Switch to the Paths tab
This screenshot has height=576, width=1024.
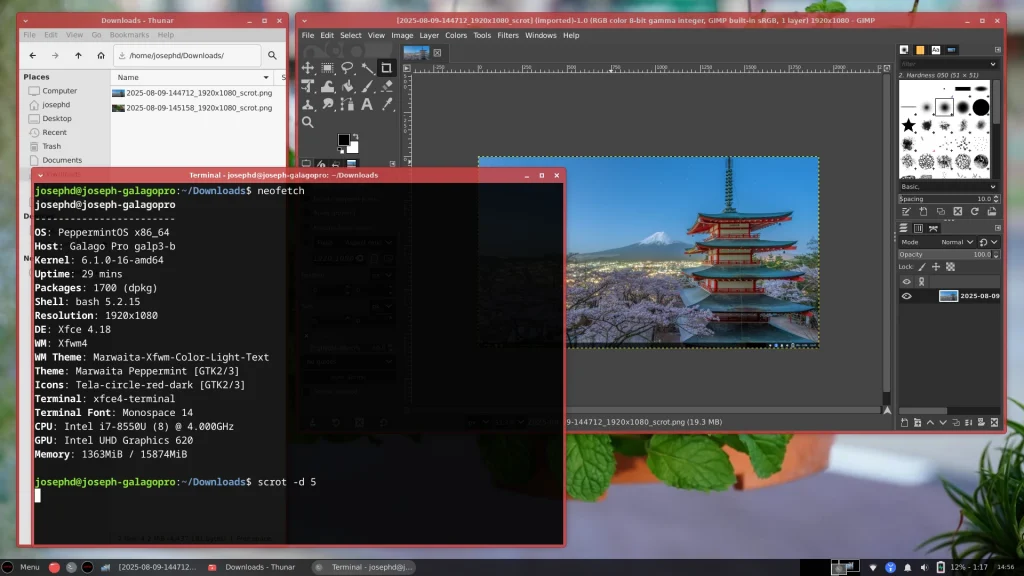point(933,228)
